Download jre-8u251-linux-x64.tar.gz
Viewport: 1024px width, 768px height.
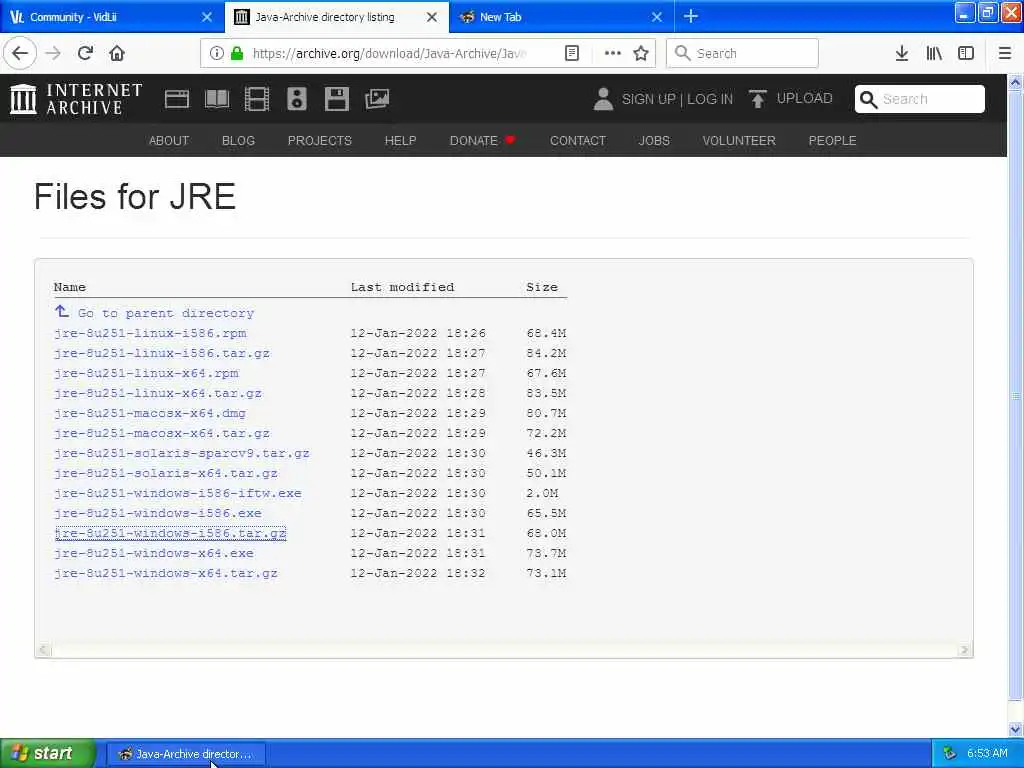(158, 393)
